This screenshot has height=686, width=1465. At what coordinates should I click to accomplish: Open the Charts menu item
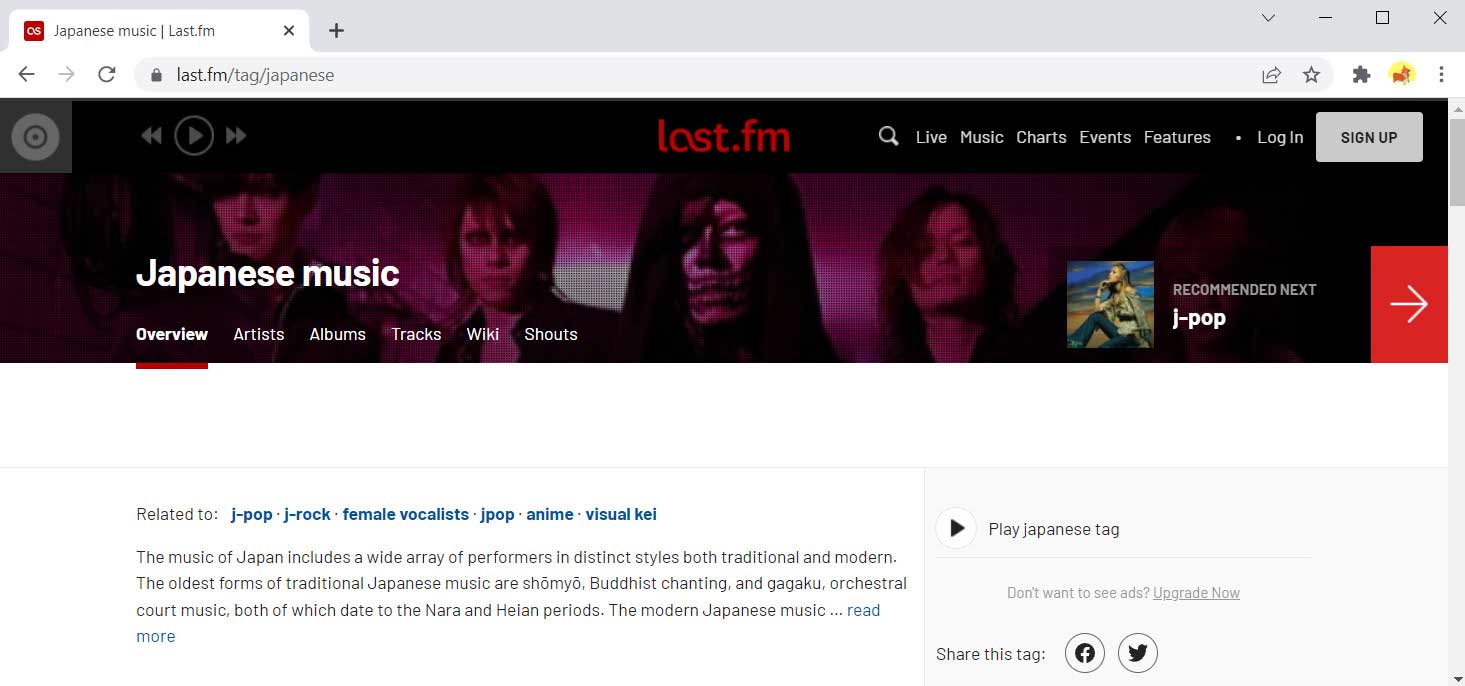[x=1041, y=137]
